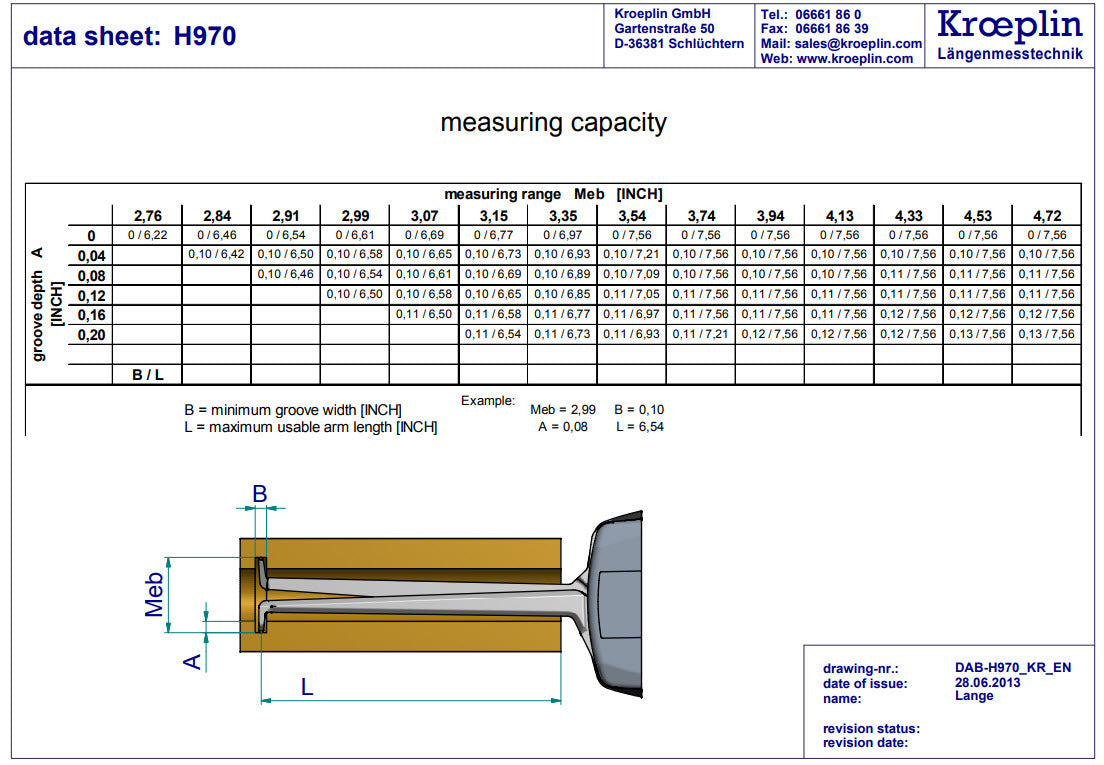Click the 'data sheet: H970' title

click(130, 37)
